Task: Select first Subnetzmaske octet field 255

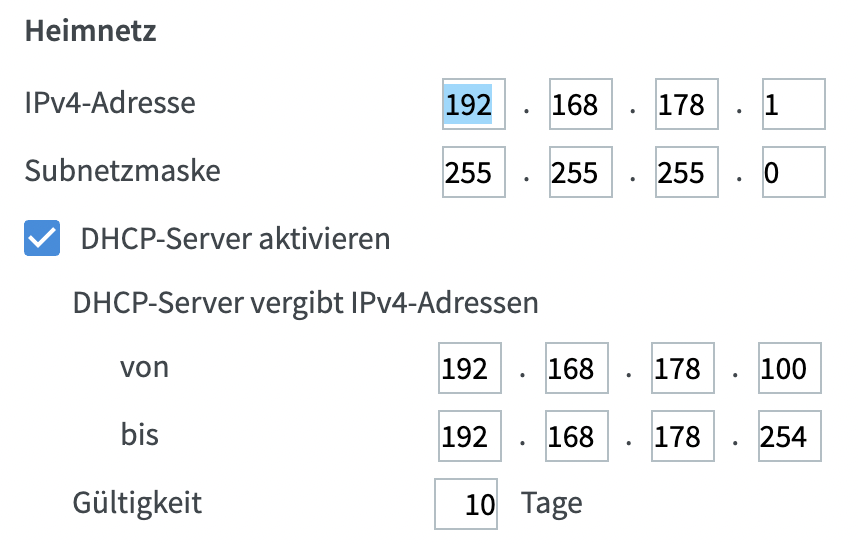Action: (x=474, y=172)
